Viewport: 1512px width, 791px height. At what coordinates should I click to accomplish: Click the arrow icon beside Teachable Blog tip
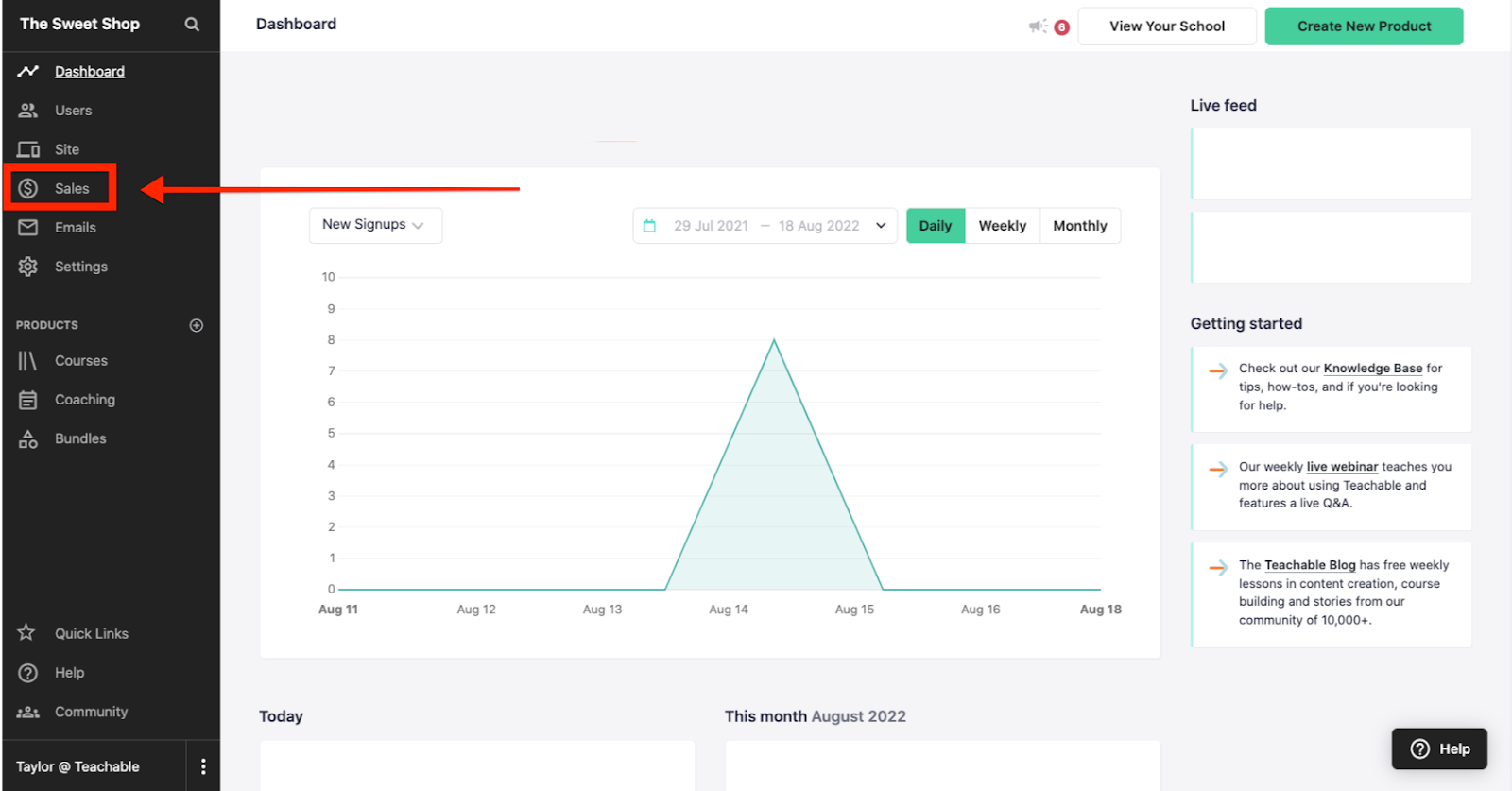coord(1218,567)
